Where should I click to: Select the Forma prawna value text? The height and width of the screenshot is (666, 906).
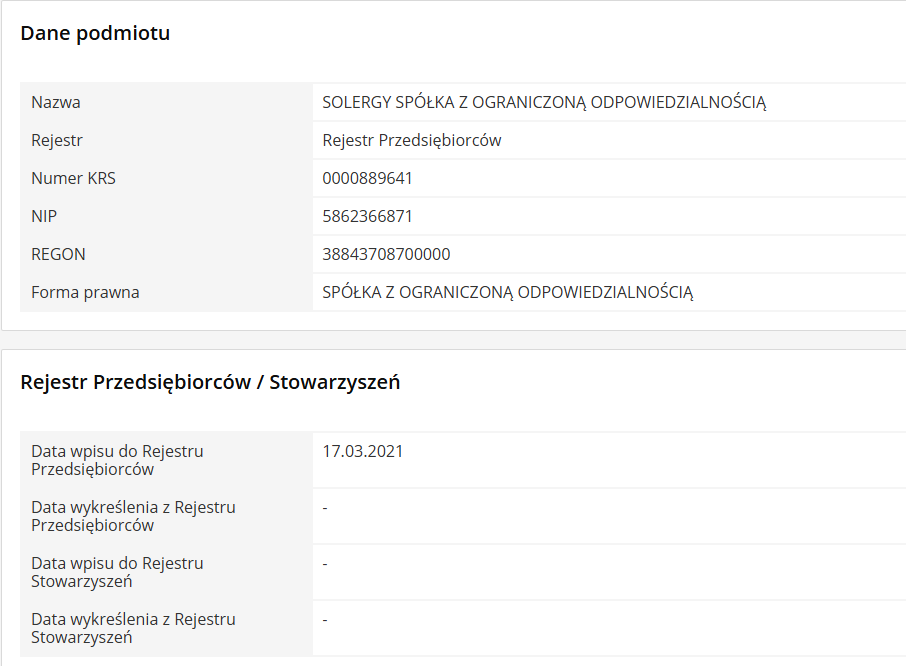coord(507,292)
